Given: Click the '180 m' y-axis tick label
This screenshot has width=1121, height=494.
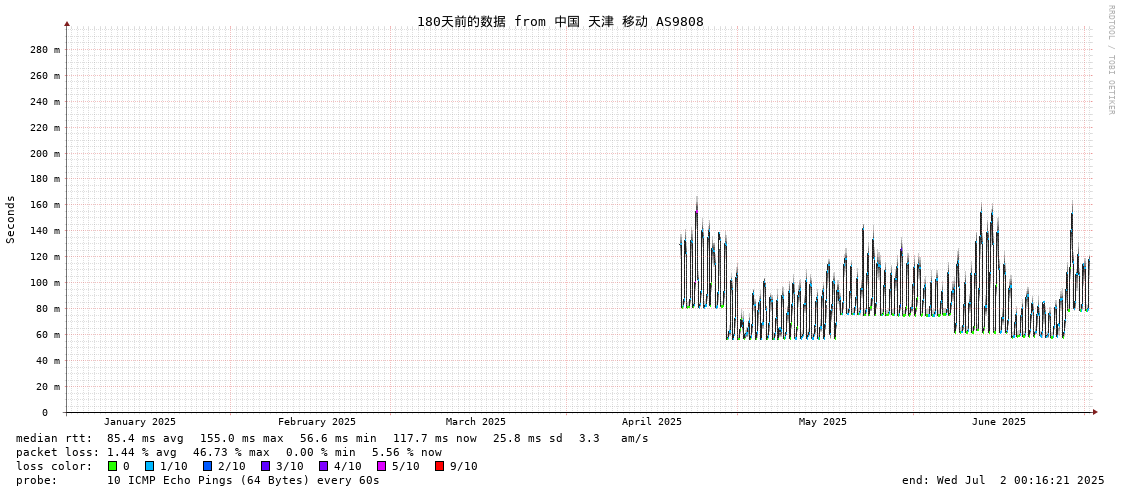Looking at the screenshot, I should [44, 179].
